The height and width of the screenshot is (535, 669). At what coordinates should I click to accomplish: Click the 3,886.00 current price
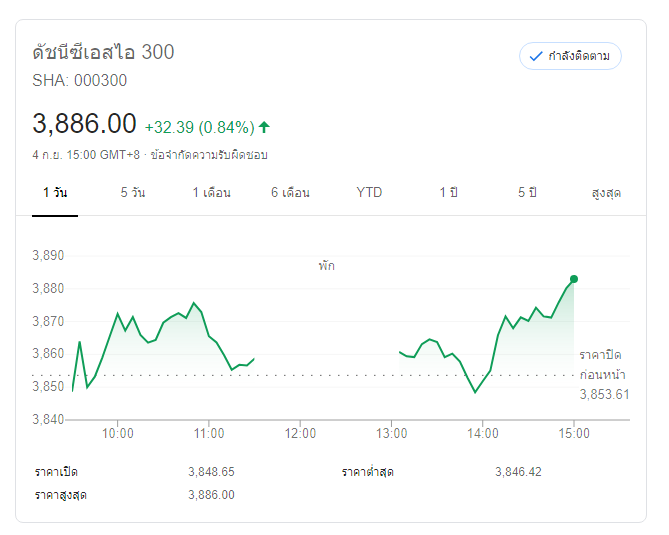84,124
